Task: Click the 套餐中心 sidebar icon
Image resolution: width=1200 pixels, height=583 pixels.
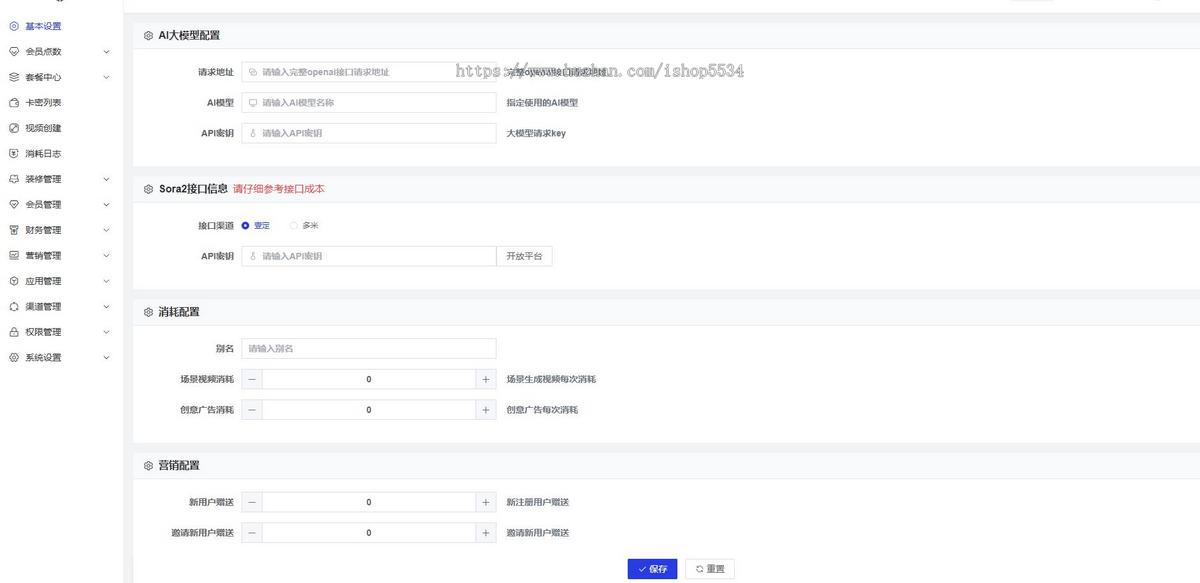Action: pos(14,77)
